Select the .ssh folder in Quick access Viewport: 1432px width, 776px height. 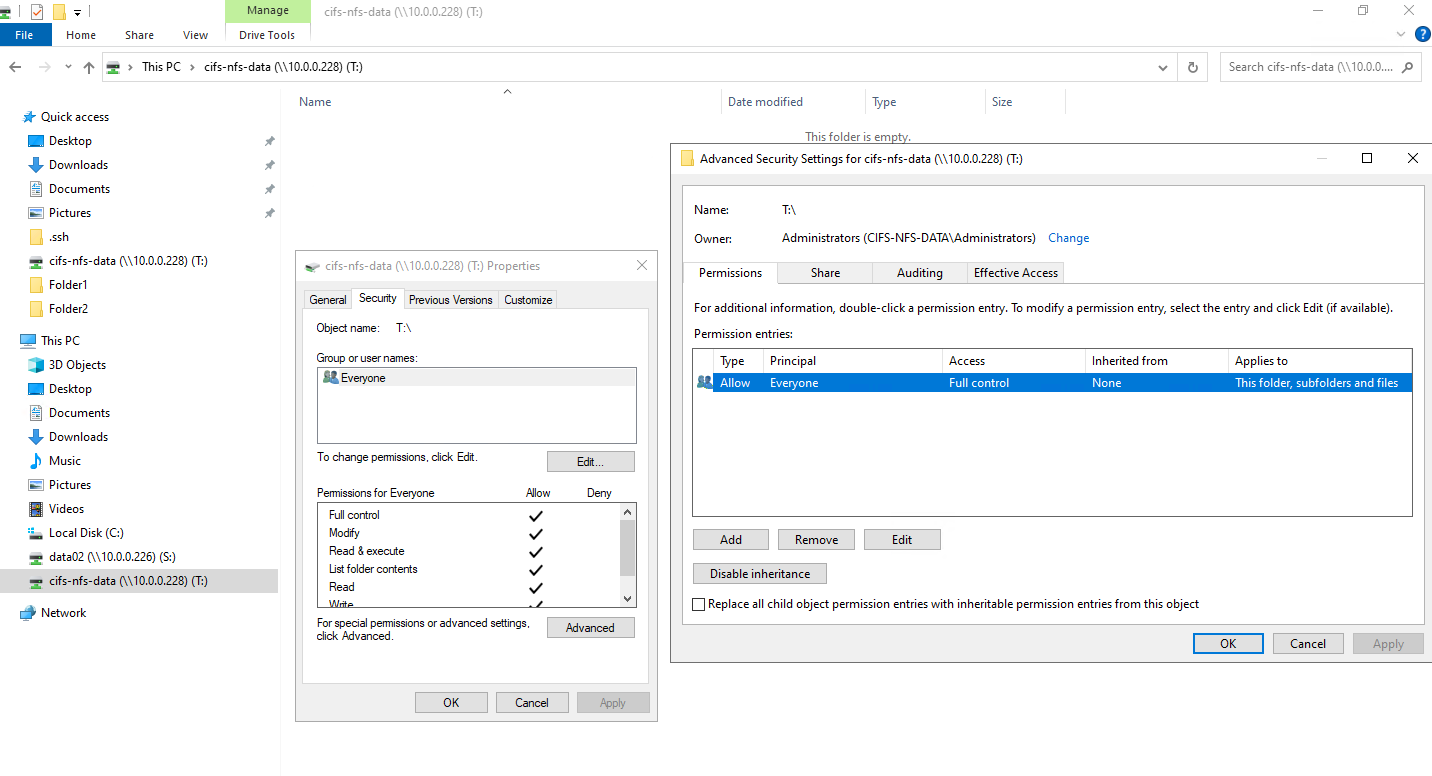[x=59, y=237]
